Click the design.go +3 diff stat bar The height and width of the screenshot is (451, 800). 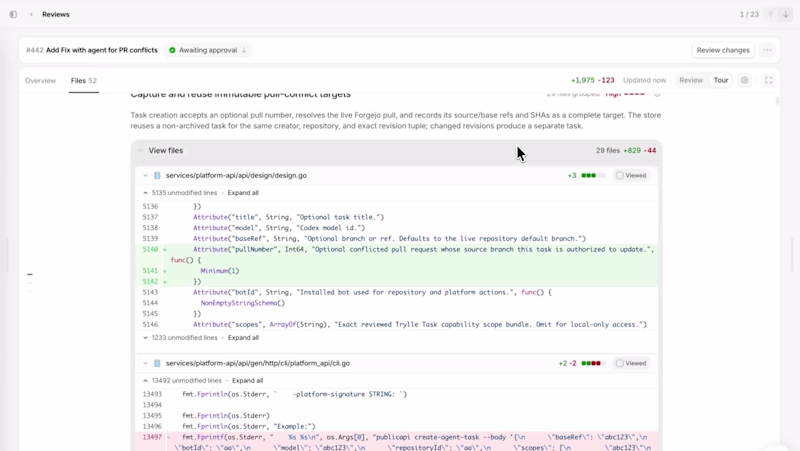pos(593,176)
